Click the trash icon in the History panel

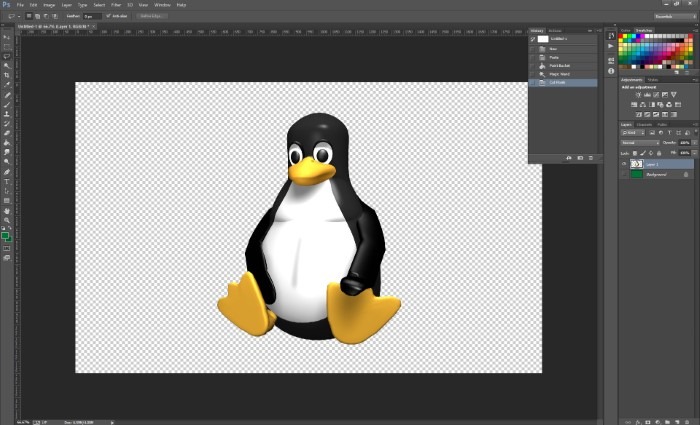point(591,158)
